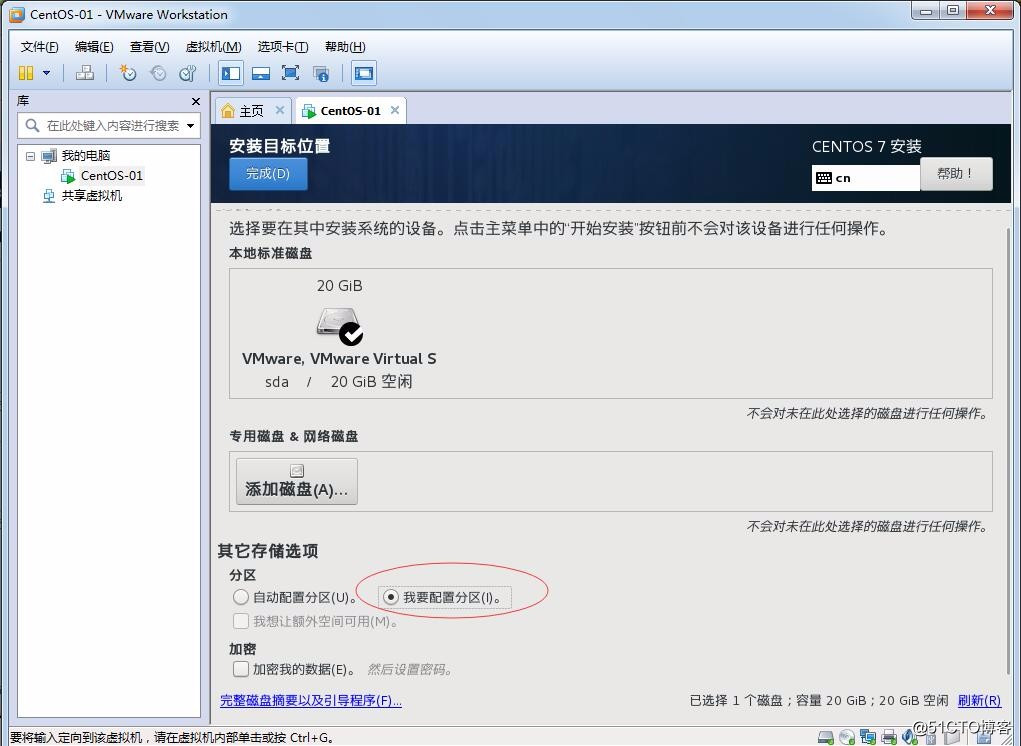This screenshot has height=746, width=1021.
Task: Pause the virtual machine with the yellow button
Action: [x=25, y=73]
